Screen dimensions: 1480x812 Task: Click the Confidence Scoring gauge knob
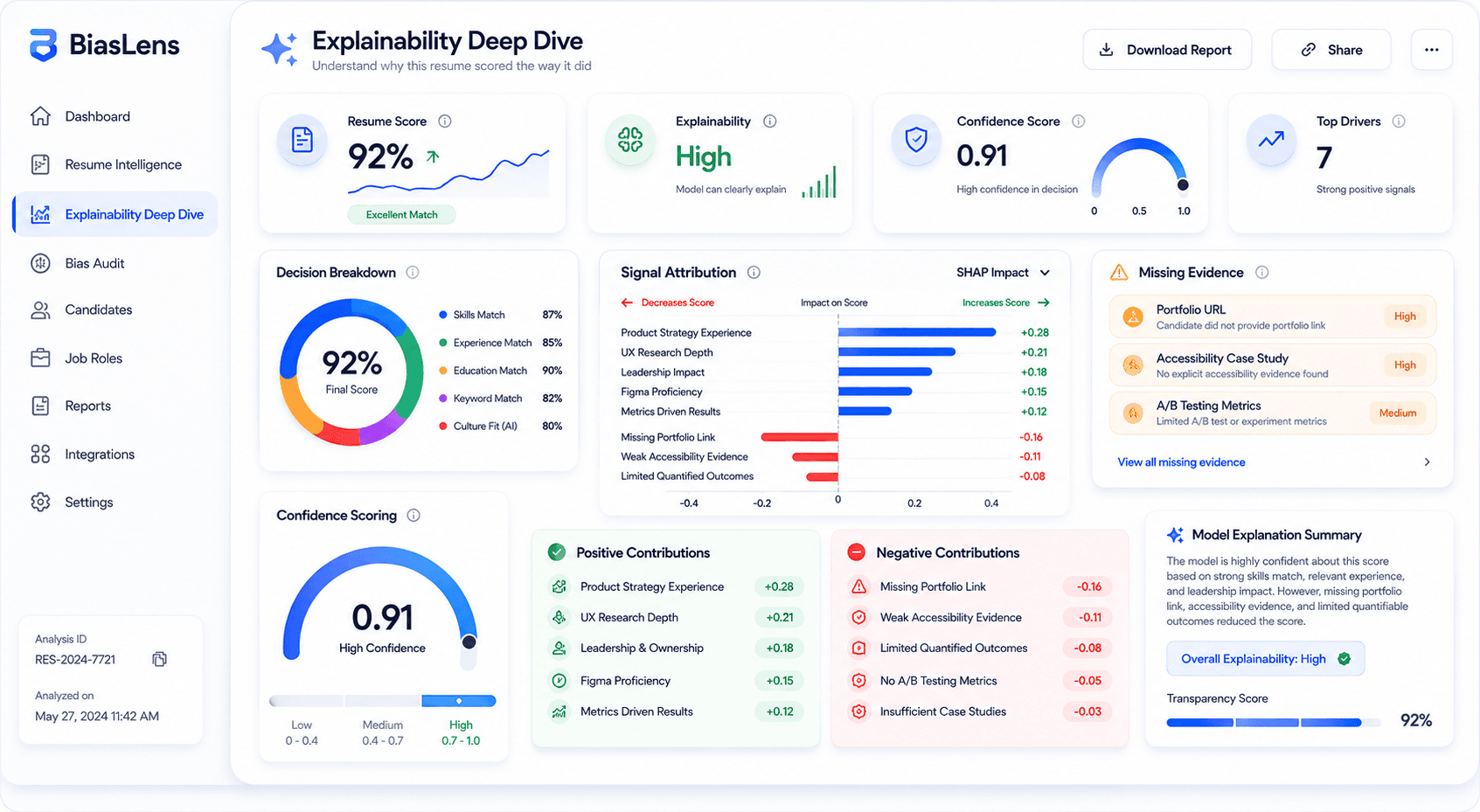point(469,642)
